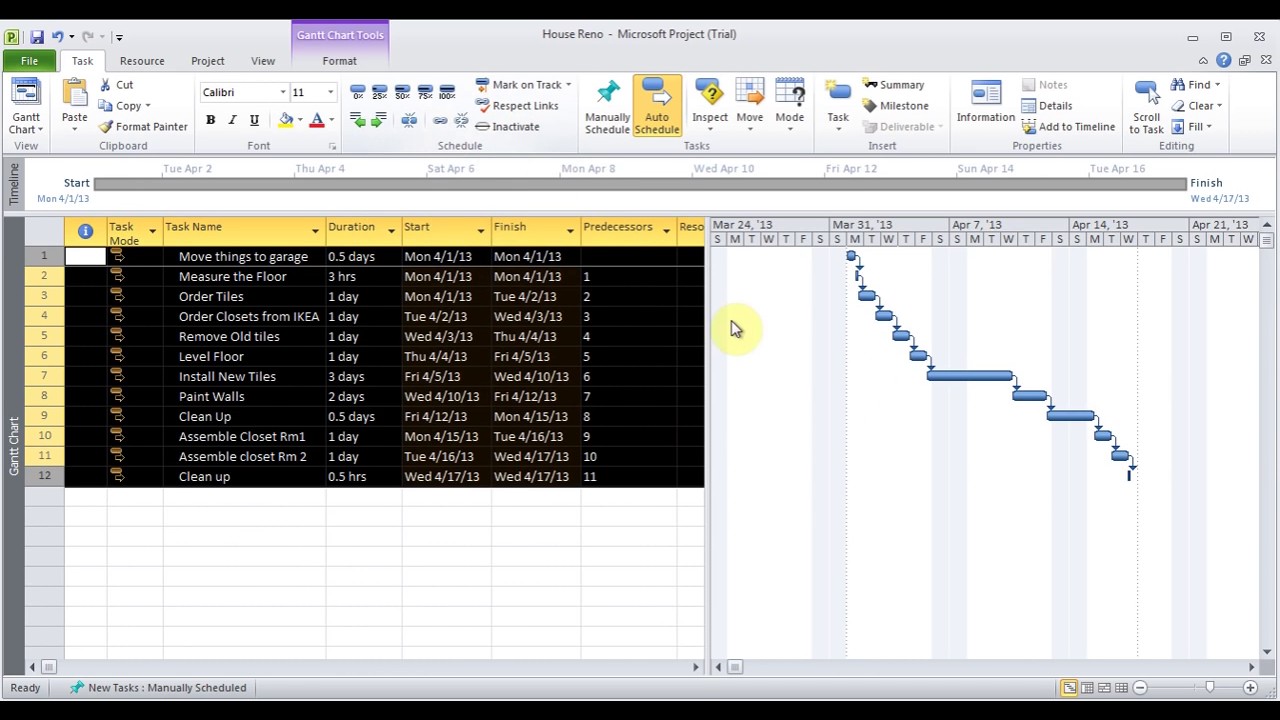Image resolution: width=1280 pixels, height=720 pixels.
Task: Open the Duration column filter dropdown
Action: tap(391, 231)
